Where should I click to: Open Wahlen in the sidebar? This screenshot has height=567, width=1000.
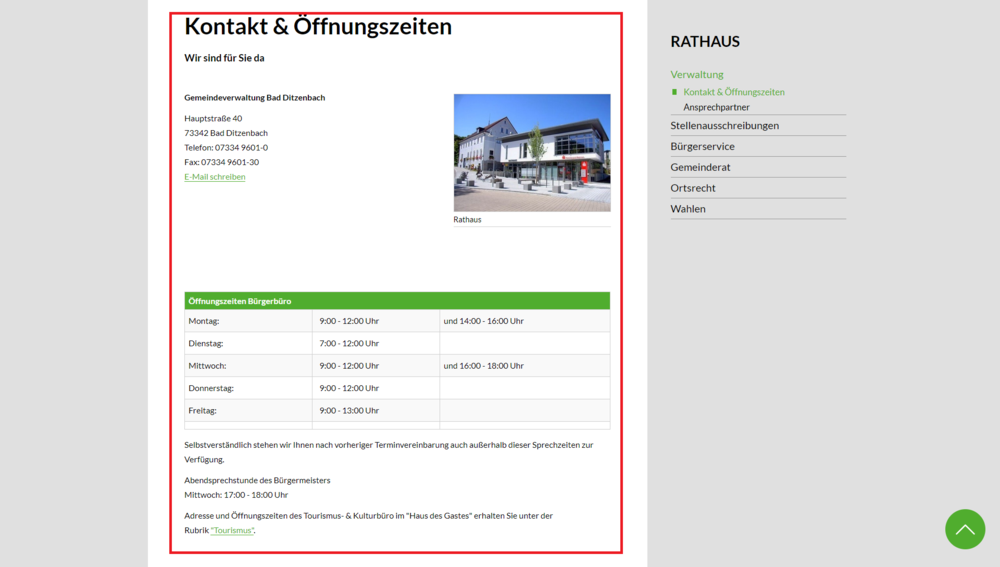coord(688,209)
